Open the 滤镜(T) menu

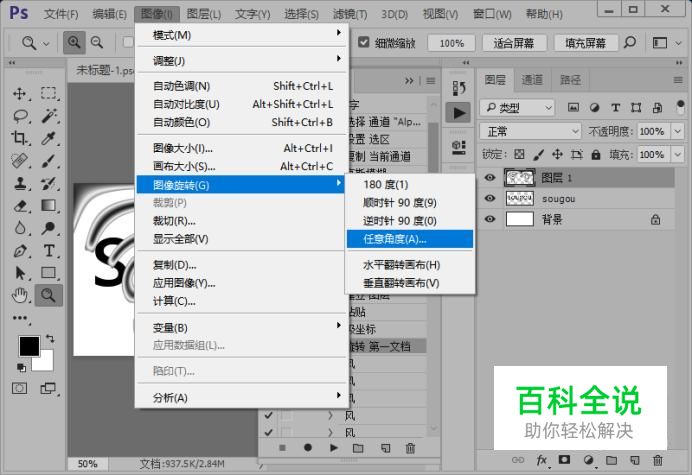[x=350, y=14]
